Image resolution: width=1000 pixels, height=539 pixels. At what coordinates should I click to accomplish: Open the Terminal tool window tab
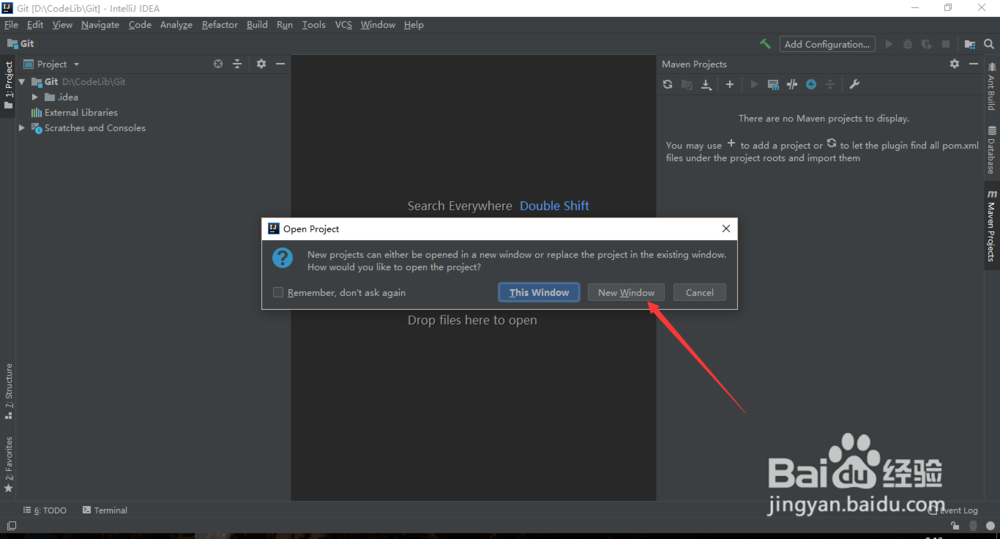pyautogui.click(x=105, y=510)
